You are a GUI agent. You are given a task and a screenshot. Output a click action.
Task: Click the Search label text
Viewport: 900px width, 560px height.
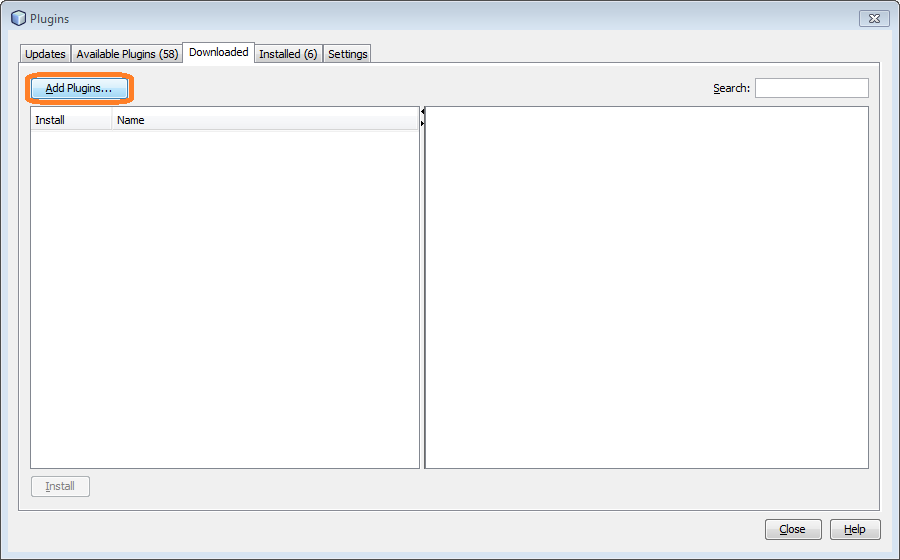pyautogui.click(x=731, y=88)
